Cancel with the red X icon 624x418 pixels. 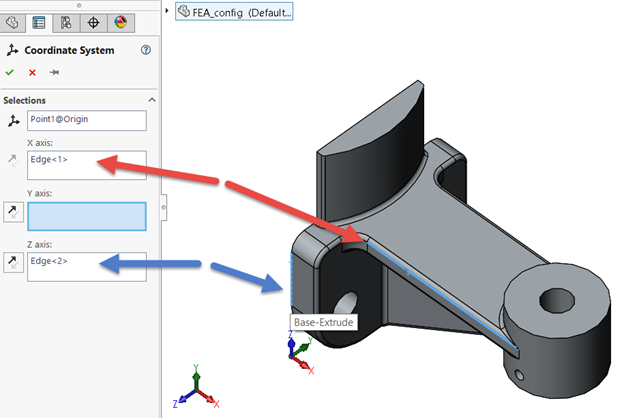(32, 73)
